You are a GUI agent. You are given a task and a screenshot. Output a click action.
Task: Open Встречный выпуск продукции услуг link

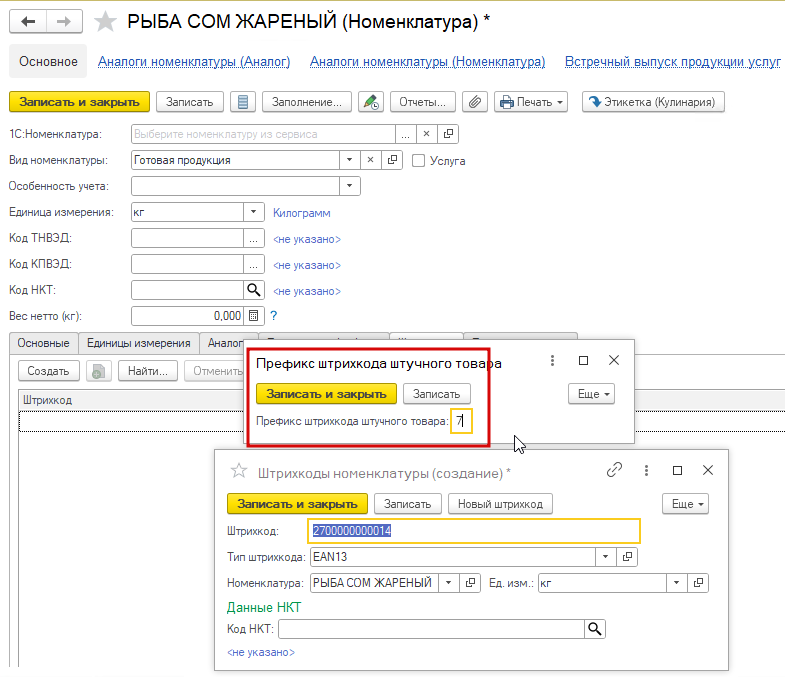pos(673,62)
